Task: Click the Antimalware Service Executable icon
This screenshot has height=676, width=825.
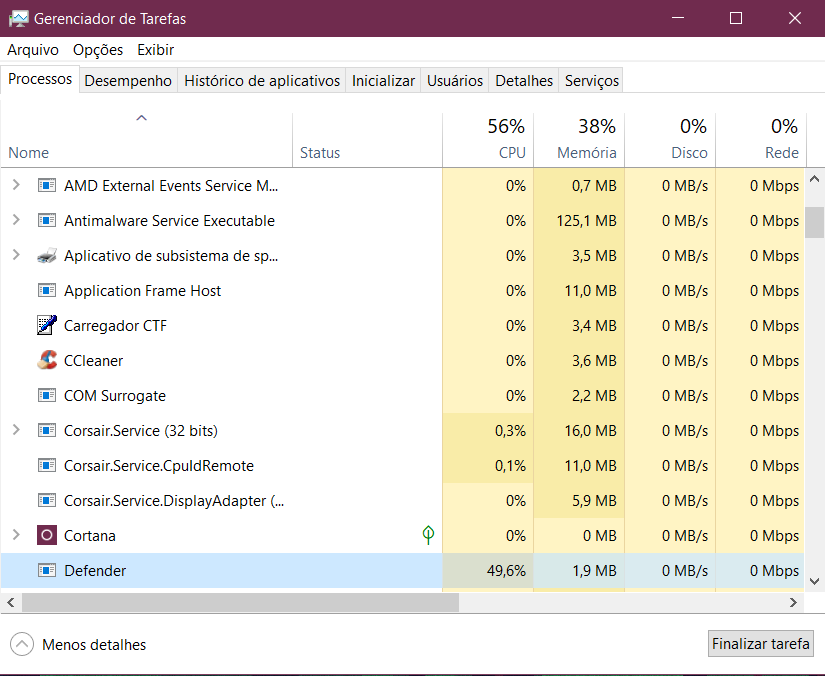Action: click(x=47, y=220)
